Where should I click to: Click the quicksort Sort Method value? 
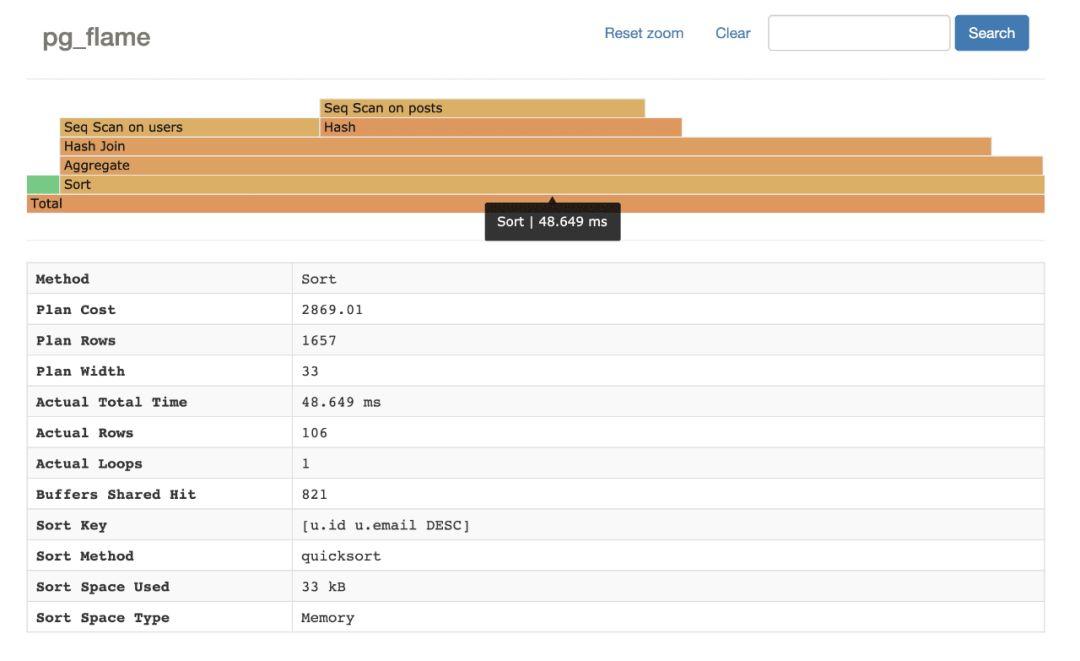pyautogui.click(x=341, y=556)
